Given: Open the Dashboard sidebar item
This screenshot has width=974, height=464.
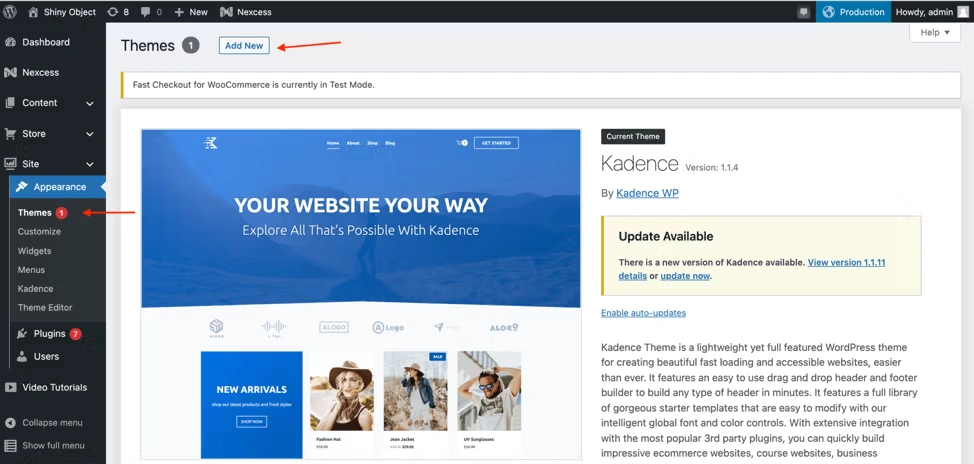Looking at the screenshot, I should (x=45, y=42).
